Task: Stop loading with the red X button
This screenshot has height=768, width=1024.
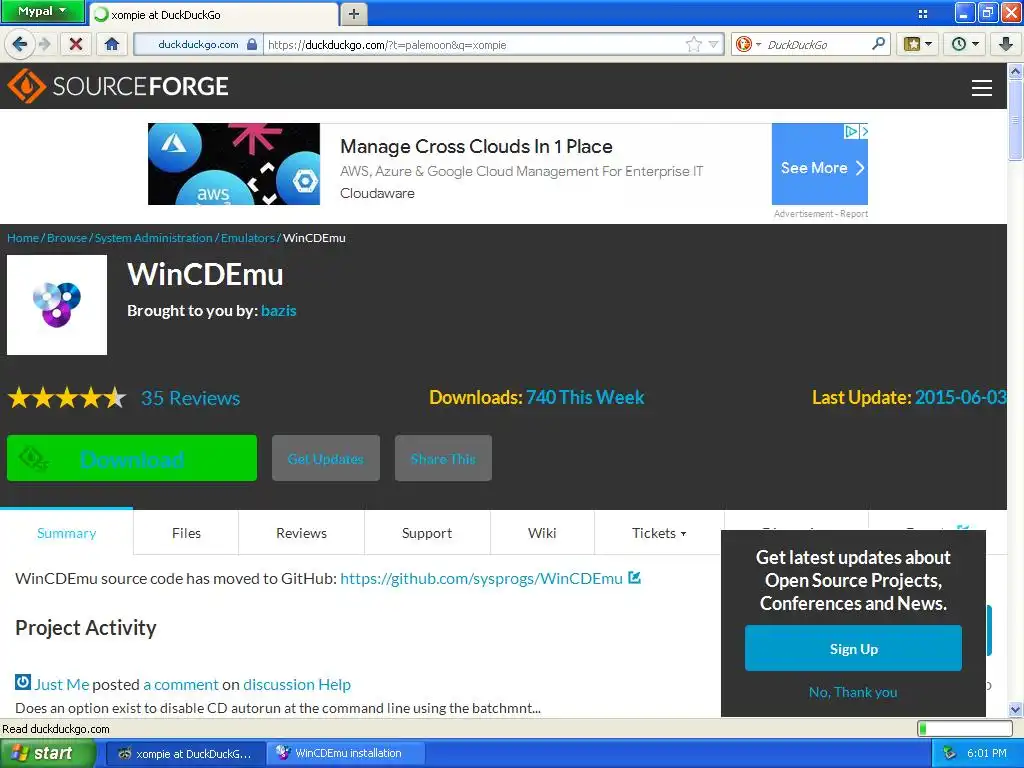Action: point(76,44)
